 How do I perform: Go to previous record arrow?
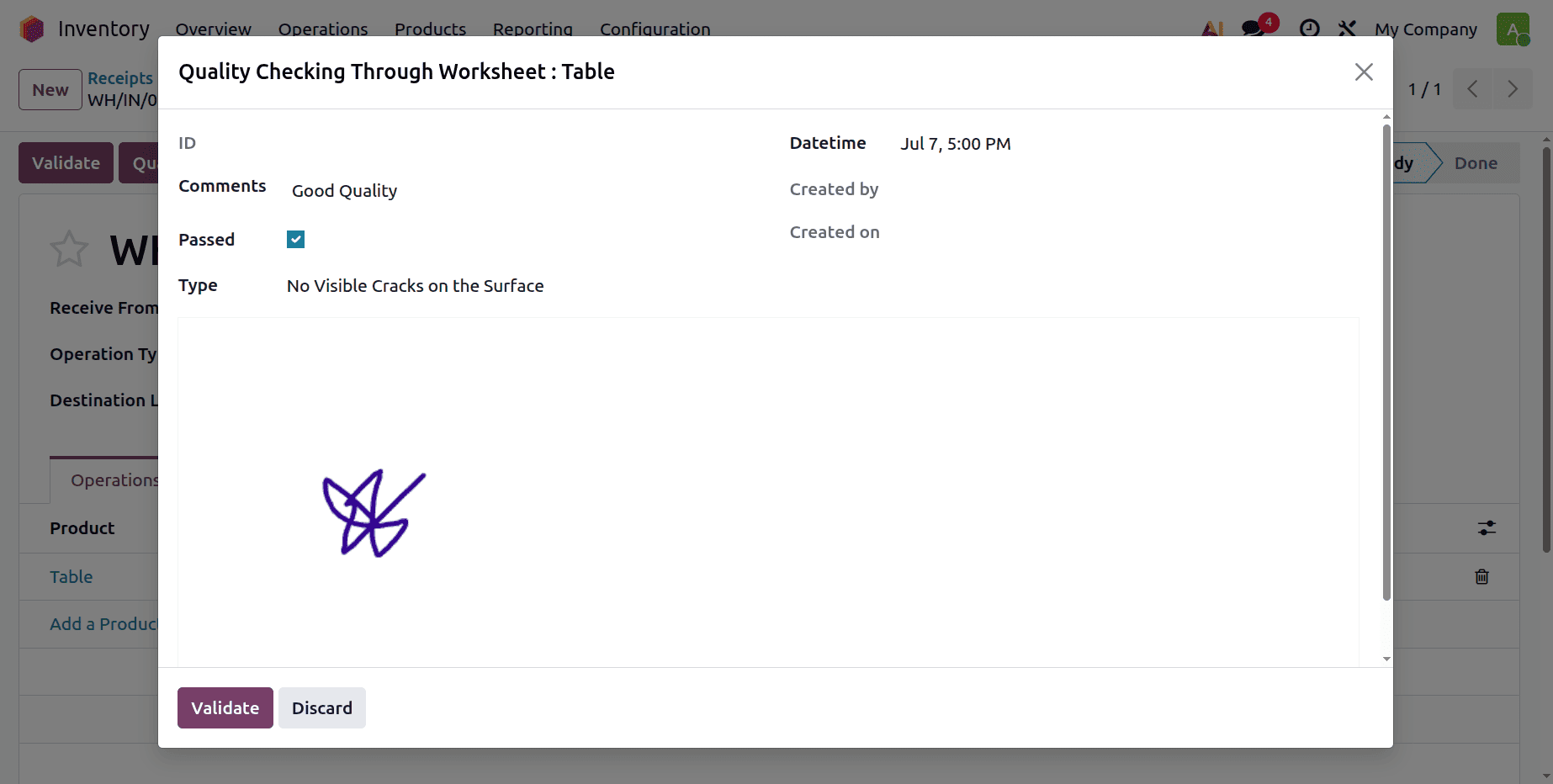[1472, 89]
